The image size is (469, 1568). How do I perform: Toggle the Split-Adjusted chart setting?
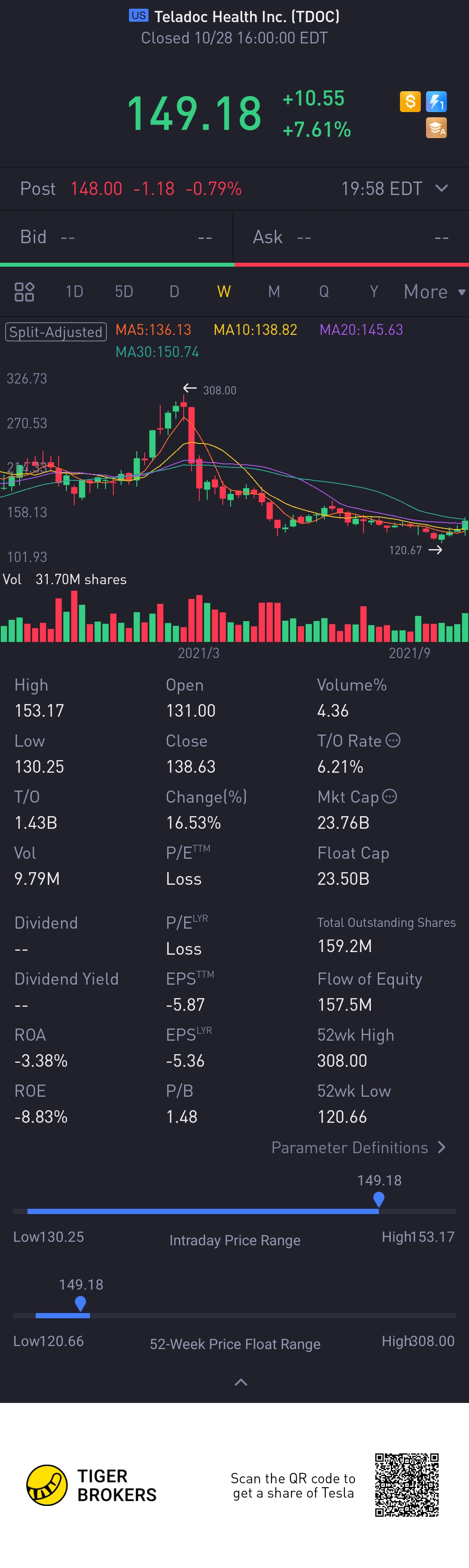pyautogui.click(x=56, y=332)
